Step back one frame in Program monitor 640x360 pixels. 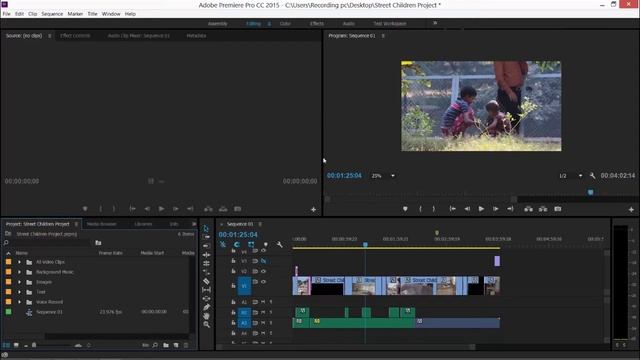pyautogui.click(x=467, y=209)
